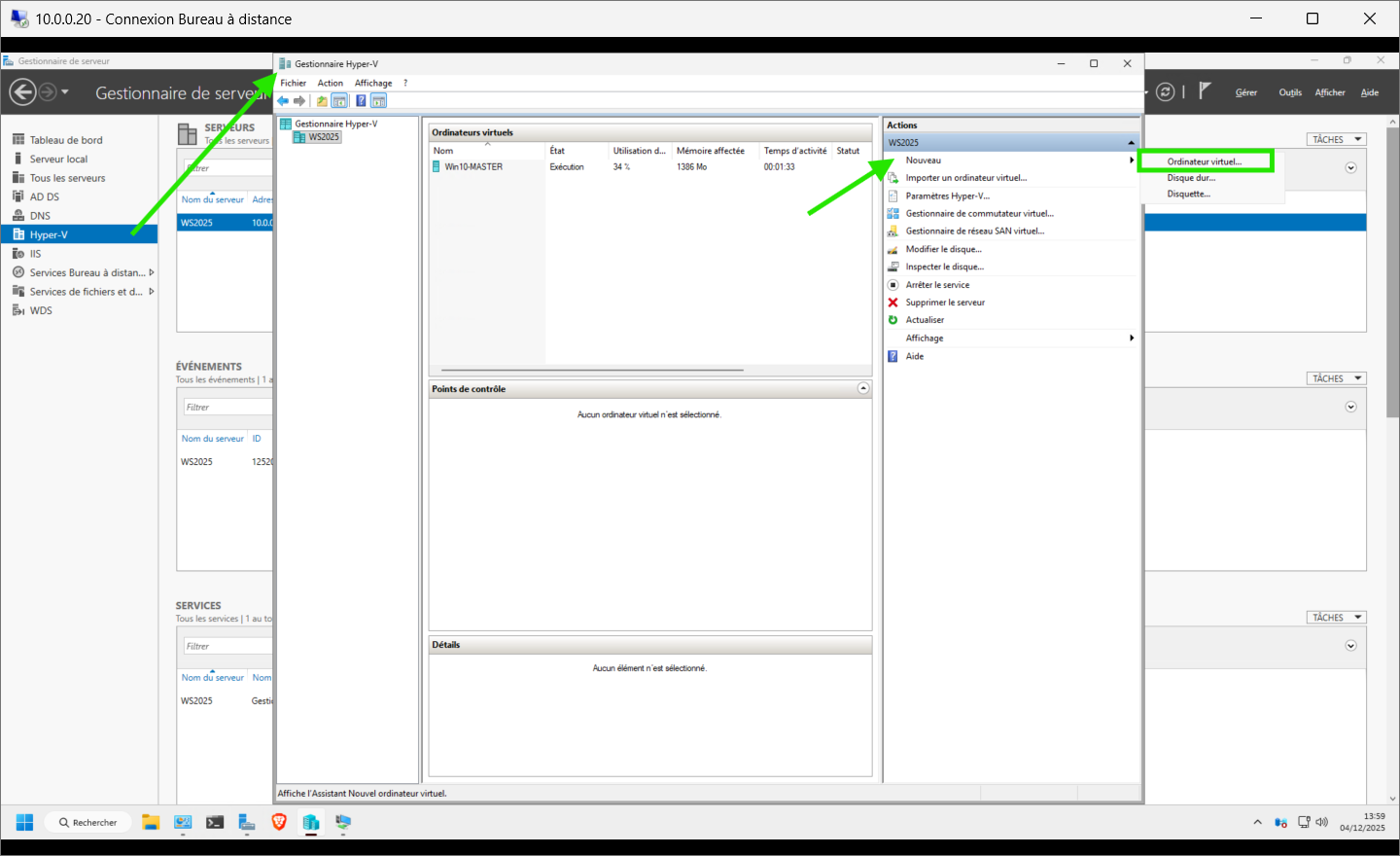Open the Action menu in Hyper-V Manager
This screenshot has height=856, width=1400.
330,84
